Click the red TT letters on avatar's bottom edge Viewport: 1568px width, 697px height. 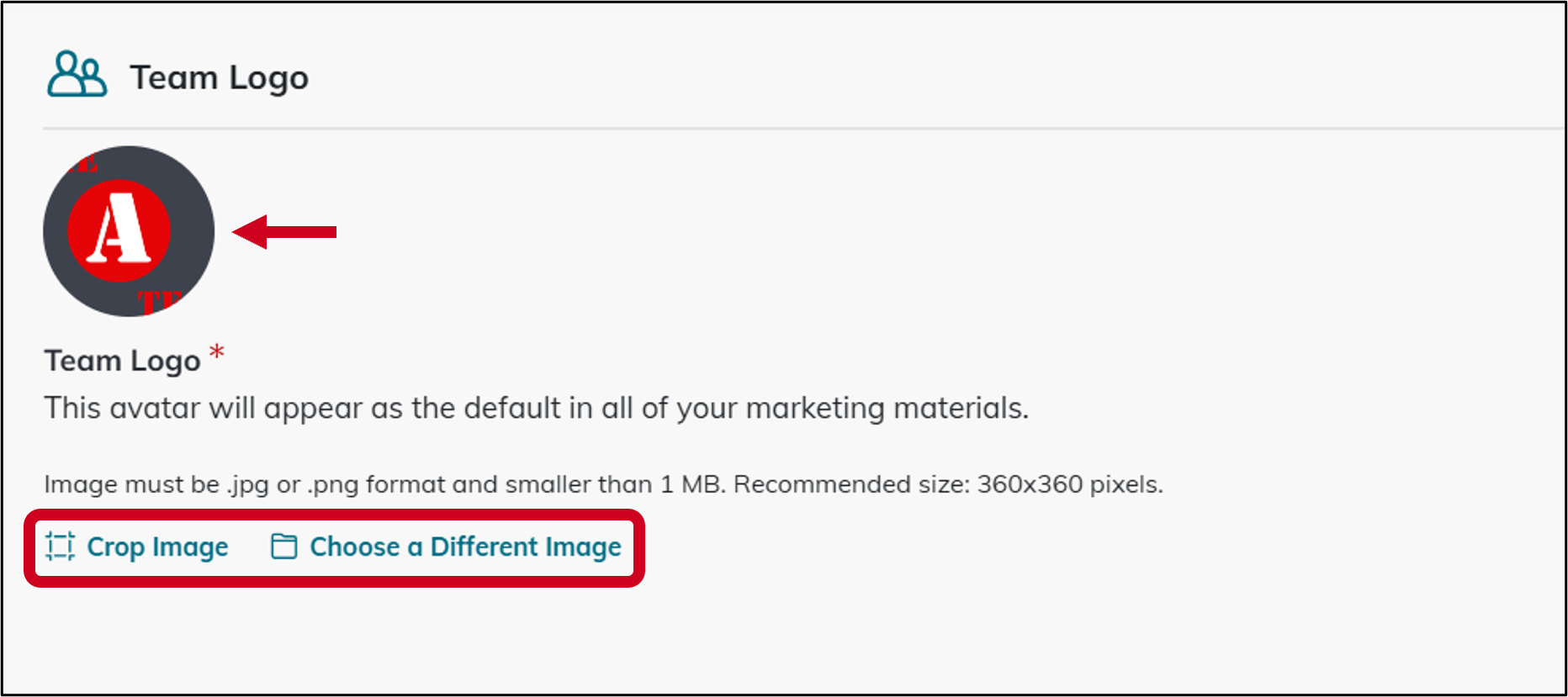tap(159, 301)
